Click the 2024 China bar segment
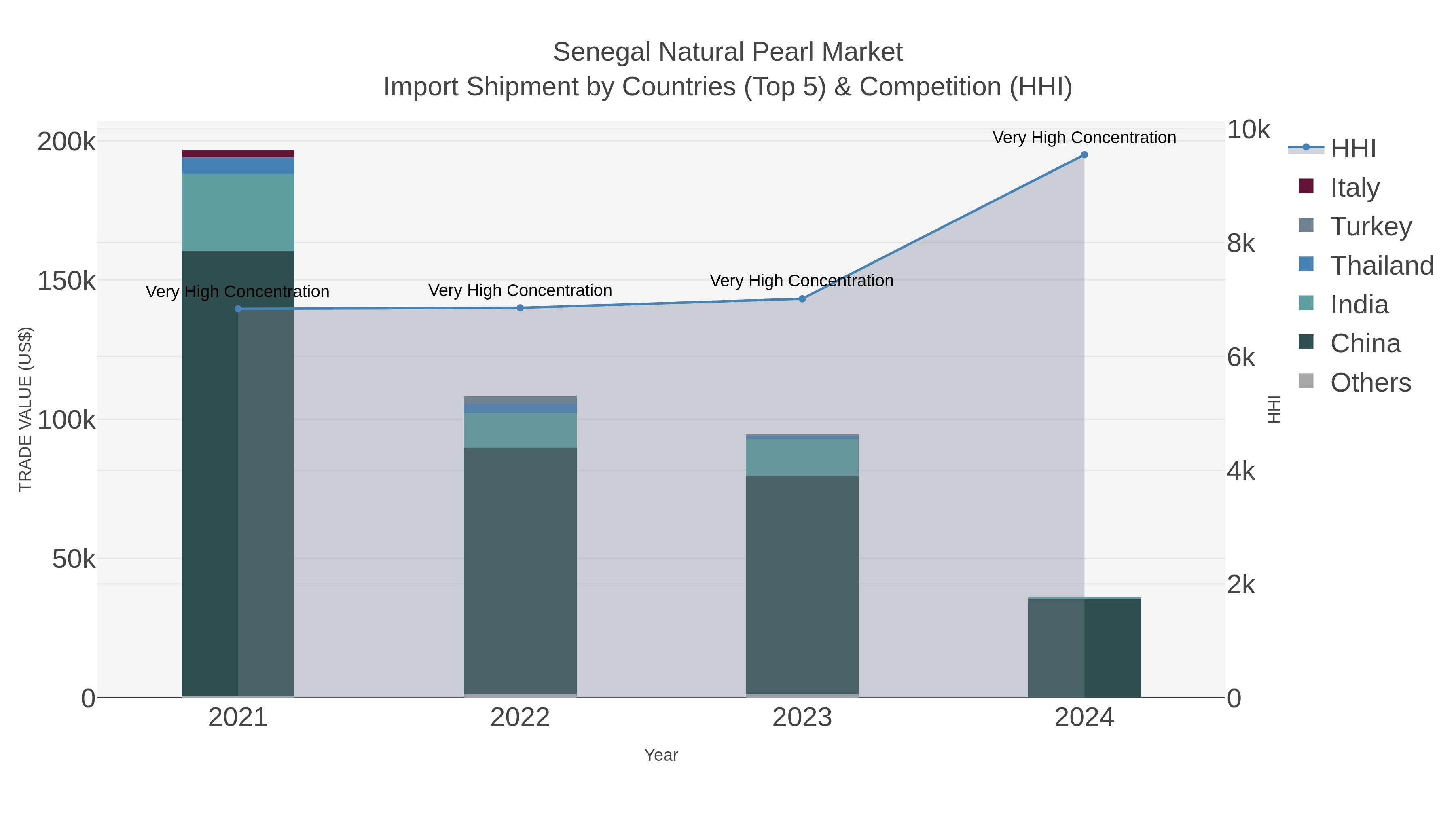 [x=1084, y=648]
